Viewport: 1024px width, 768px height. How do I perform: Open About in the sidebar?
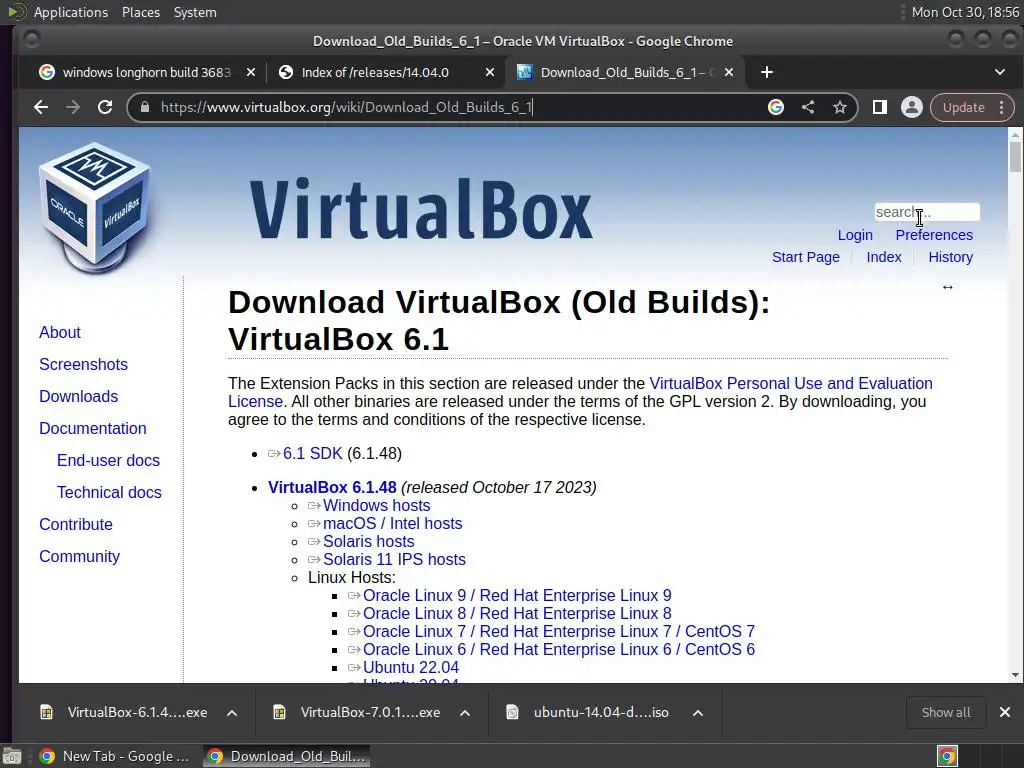point(59,332)
